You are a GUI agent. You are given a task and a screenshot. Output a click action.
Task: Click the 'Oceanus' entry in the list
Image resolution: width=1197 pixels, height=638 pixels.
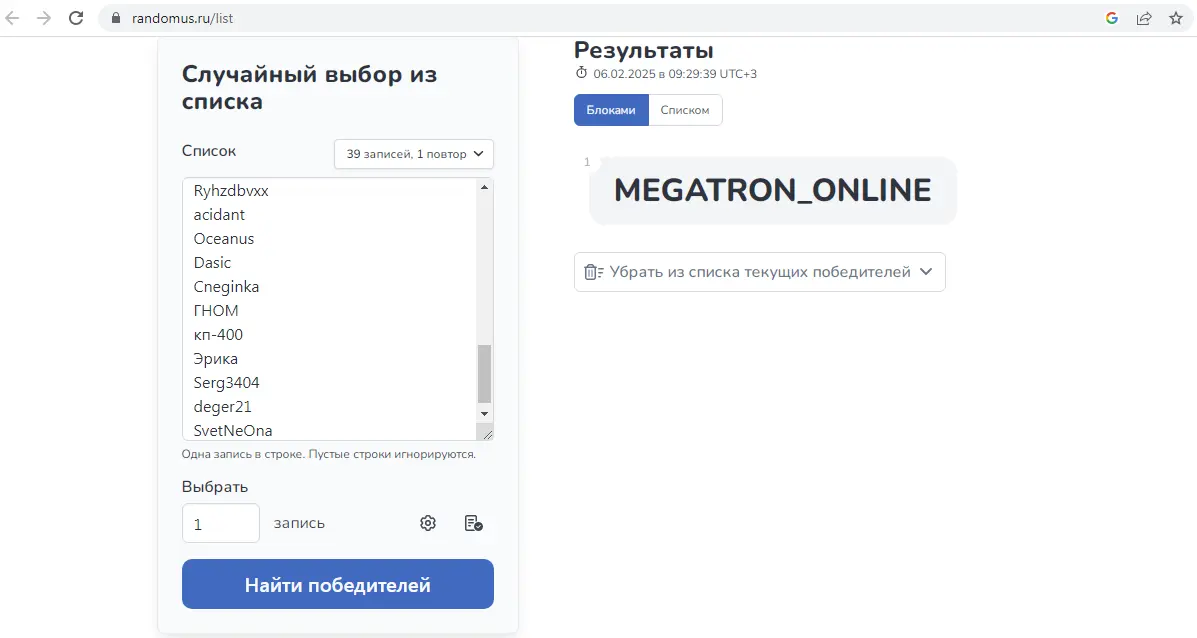tap(224, 239)
